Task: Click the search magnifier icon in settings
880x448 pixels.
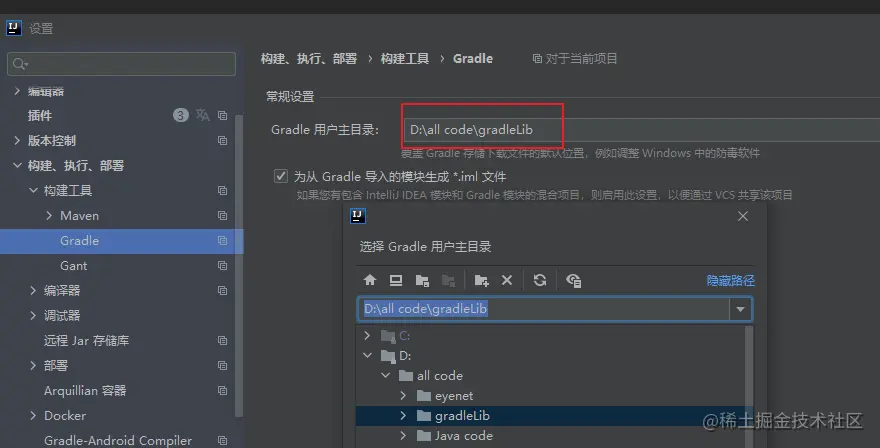Action: (20, 64)
